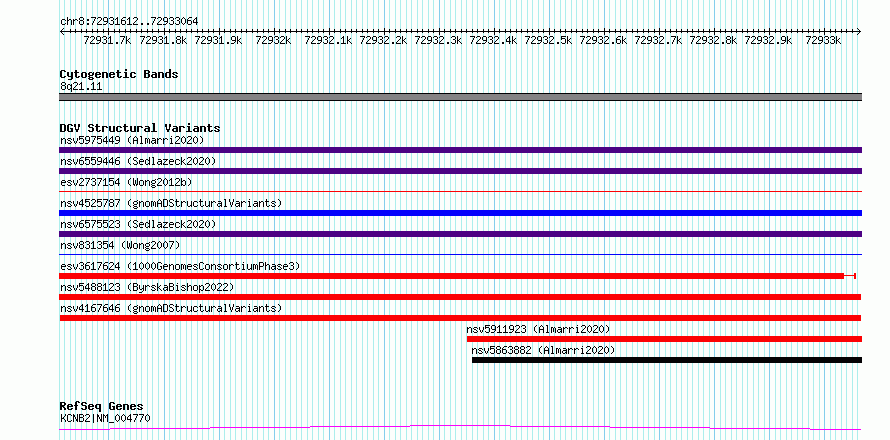Open variant esv2737154 (Wong2012b) label

pos(126,182)
